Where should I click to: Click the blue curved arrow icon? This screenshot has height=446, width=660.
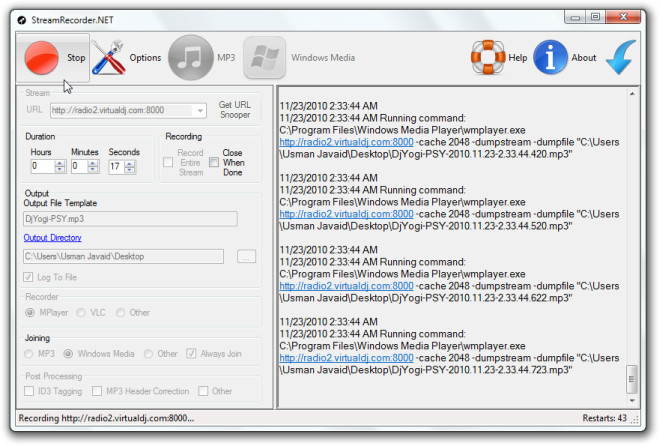click(x=621, y=57)
